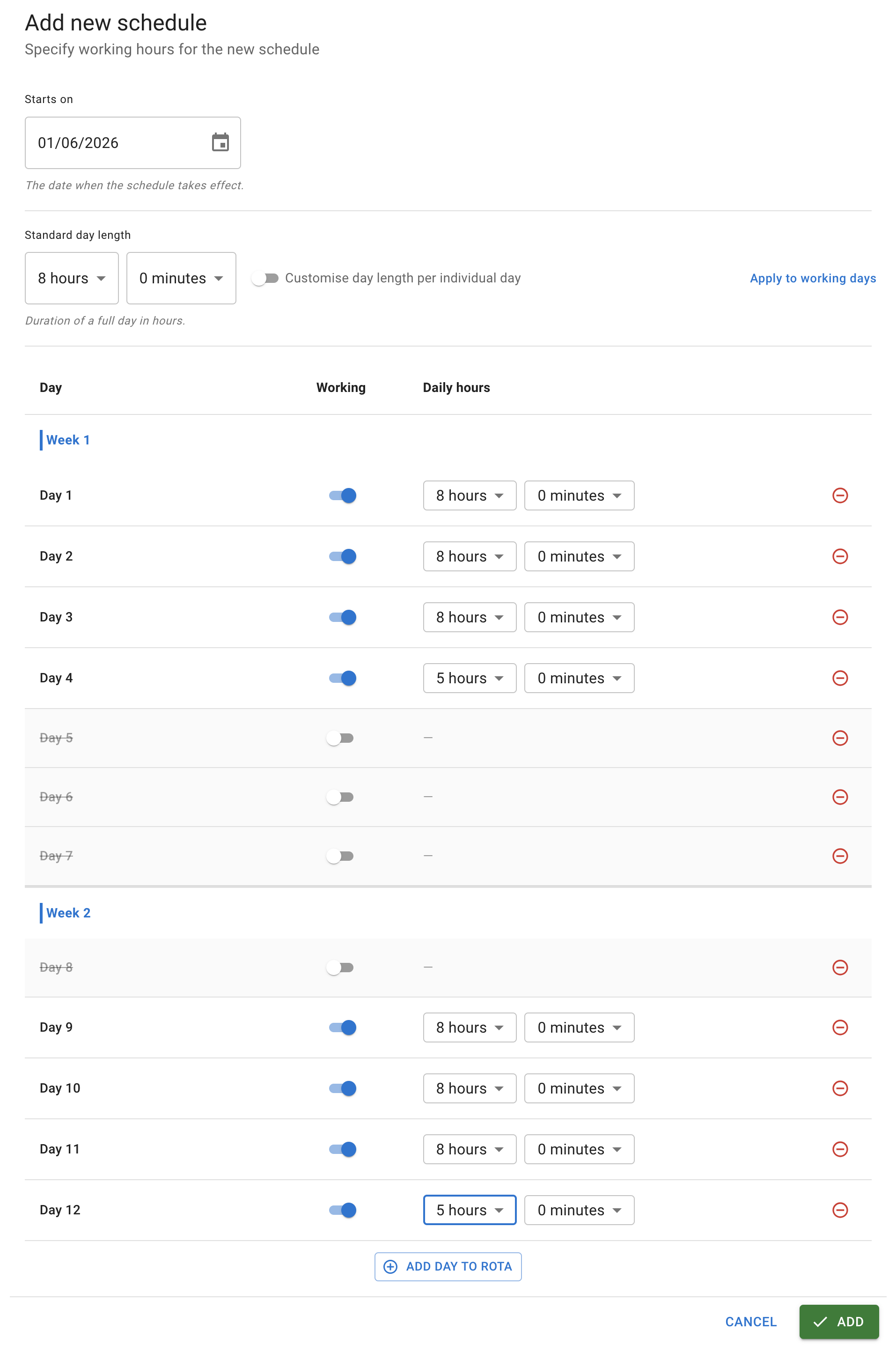Remove Day 3 from the rota
Image resolution: width=896 pixels, height=1360 pixels.
(839, 617)
